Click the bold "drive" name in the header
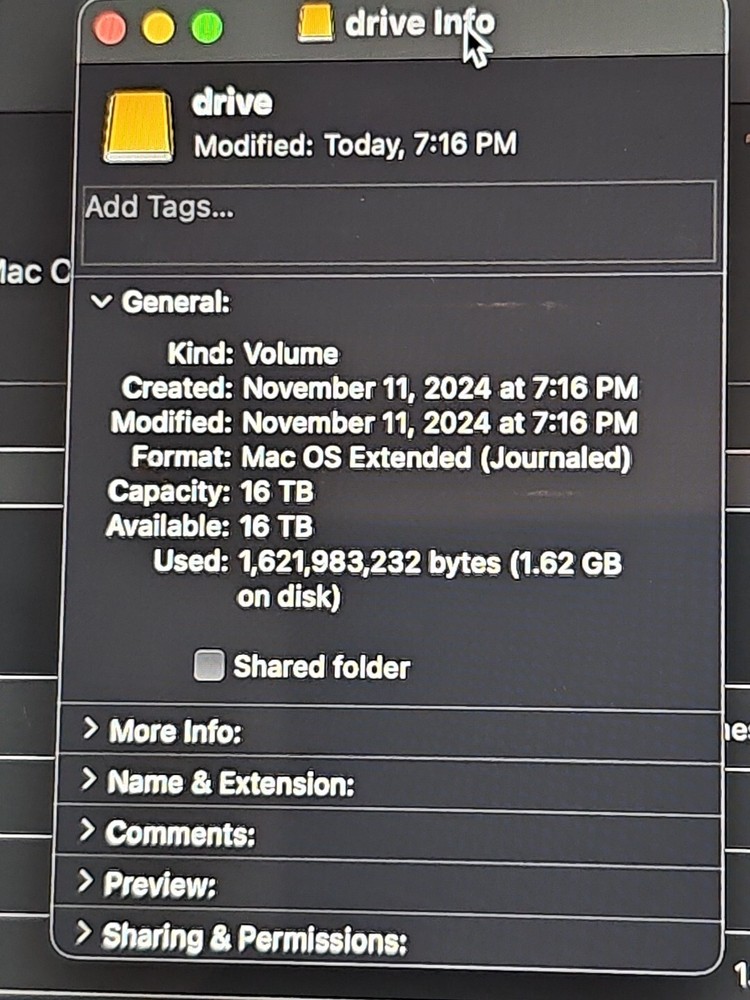 click(x=232, y=102)
